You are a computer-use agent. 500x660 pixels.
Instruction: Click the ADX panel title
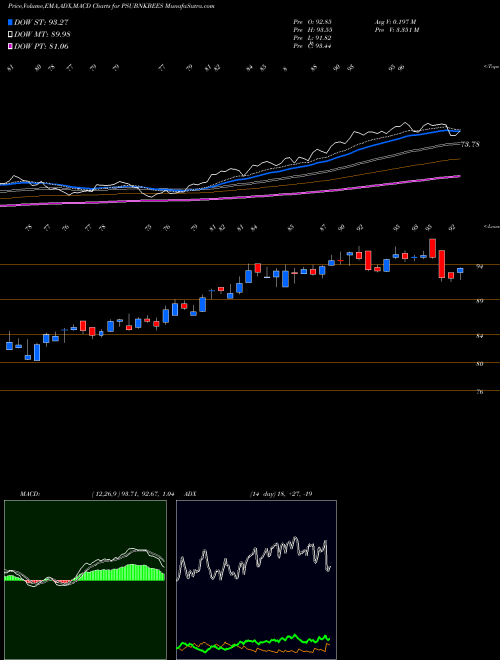coord(190,494)
